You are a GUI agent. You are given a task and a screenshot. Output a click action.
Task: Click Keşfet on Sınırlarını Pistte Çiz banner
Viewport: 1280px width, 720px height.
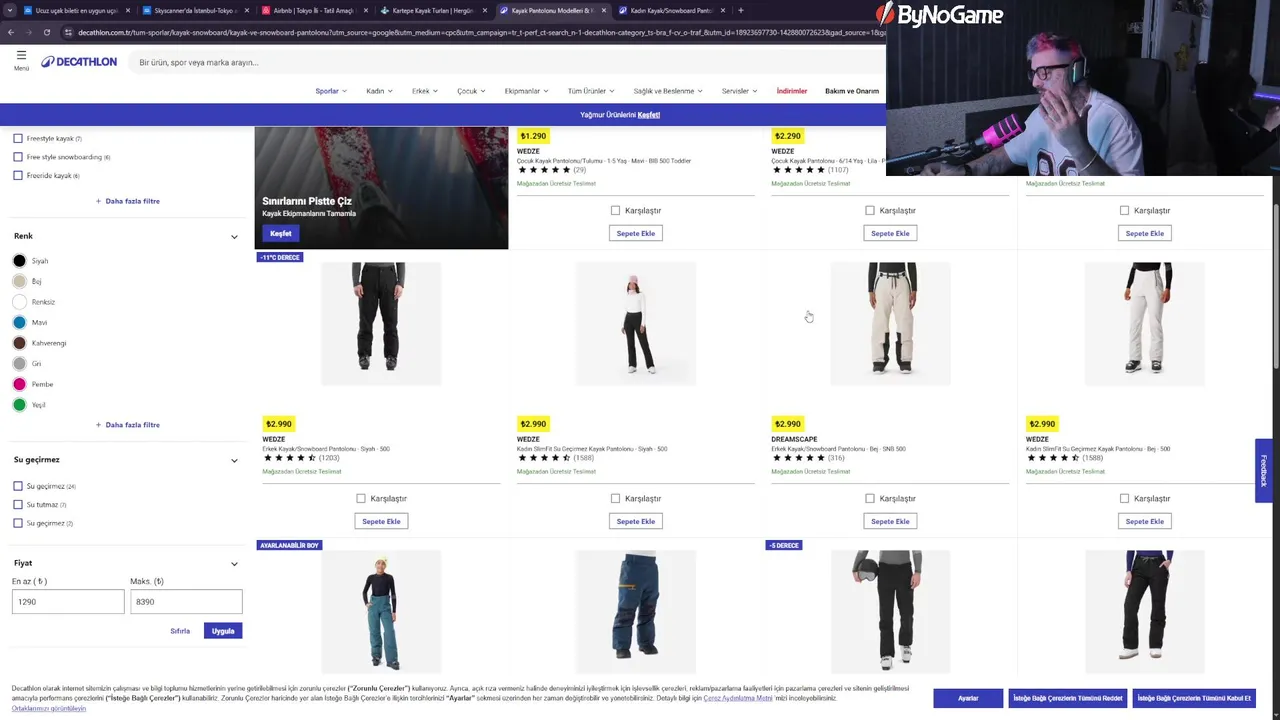click(x=280, y=233)
